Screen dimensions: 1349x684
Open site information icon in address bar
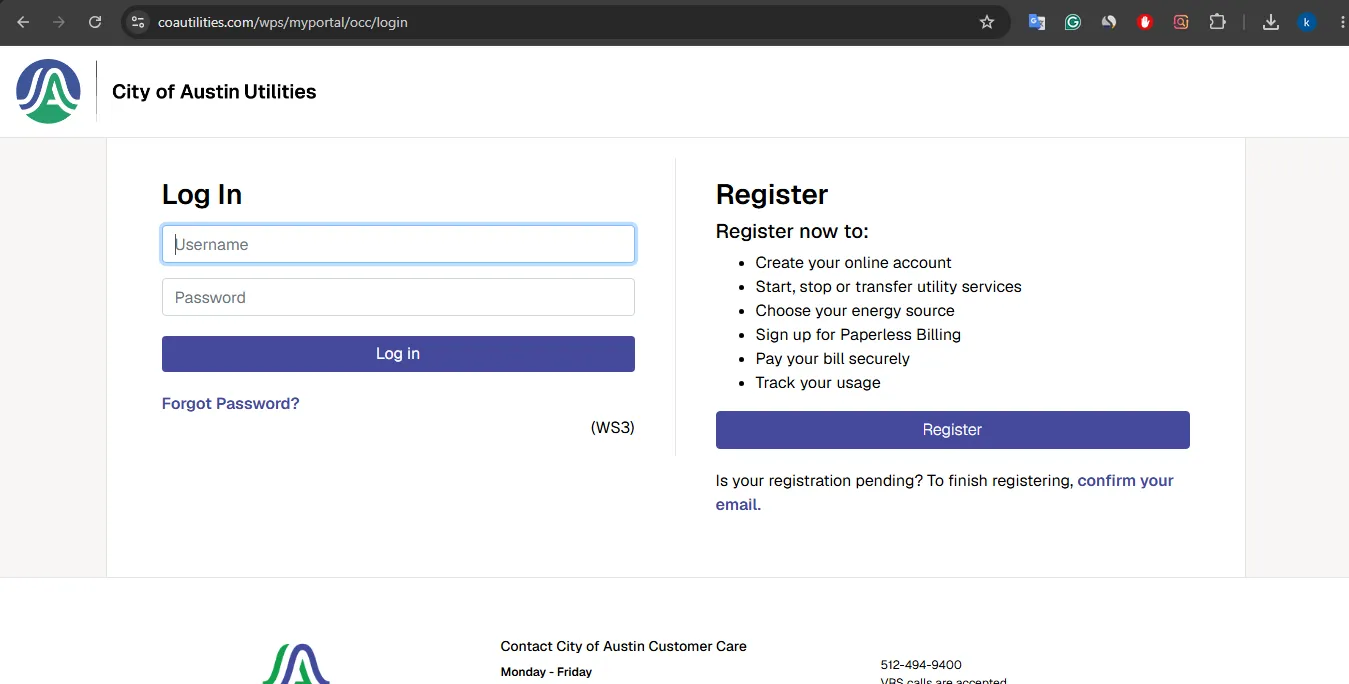(138, 22)
